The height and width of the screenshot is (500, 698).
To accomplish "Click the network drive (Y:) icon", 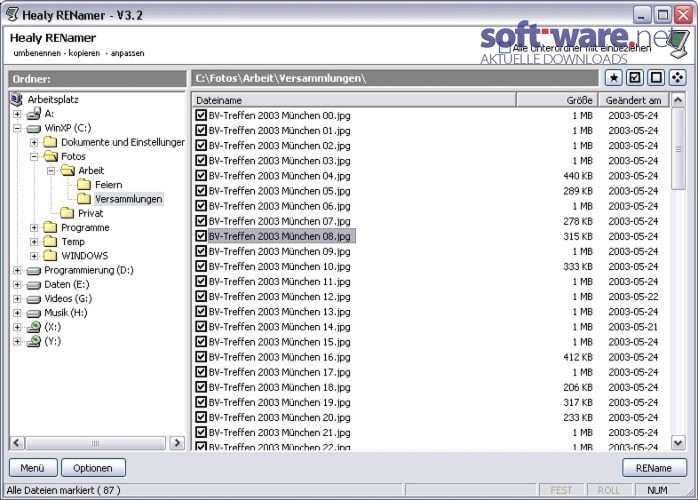I will point(34,341).
